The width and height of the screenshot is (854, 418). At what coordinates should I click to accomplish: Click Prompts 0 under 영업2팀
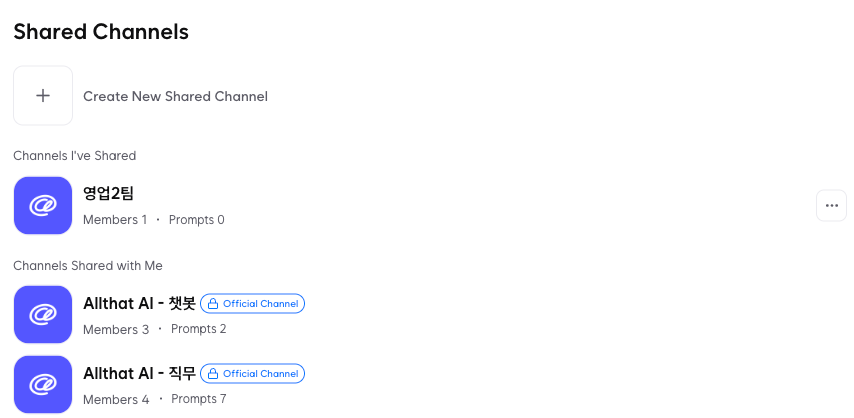tap(197, 220)
